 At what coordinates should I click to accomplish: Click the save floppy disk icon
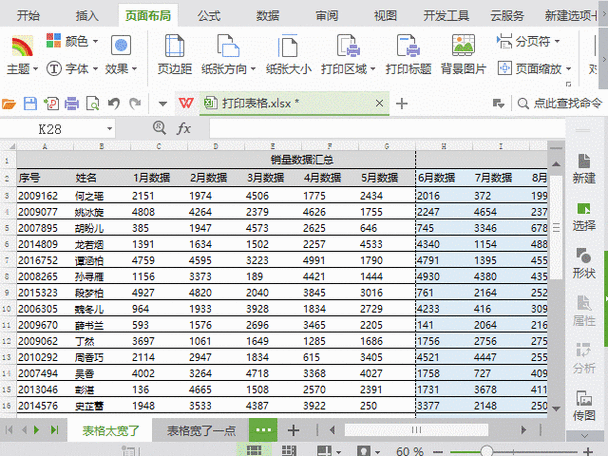coord(30,104)
